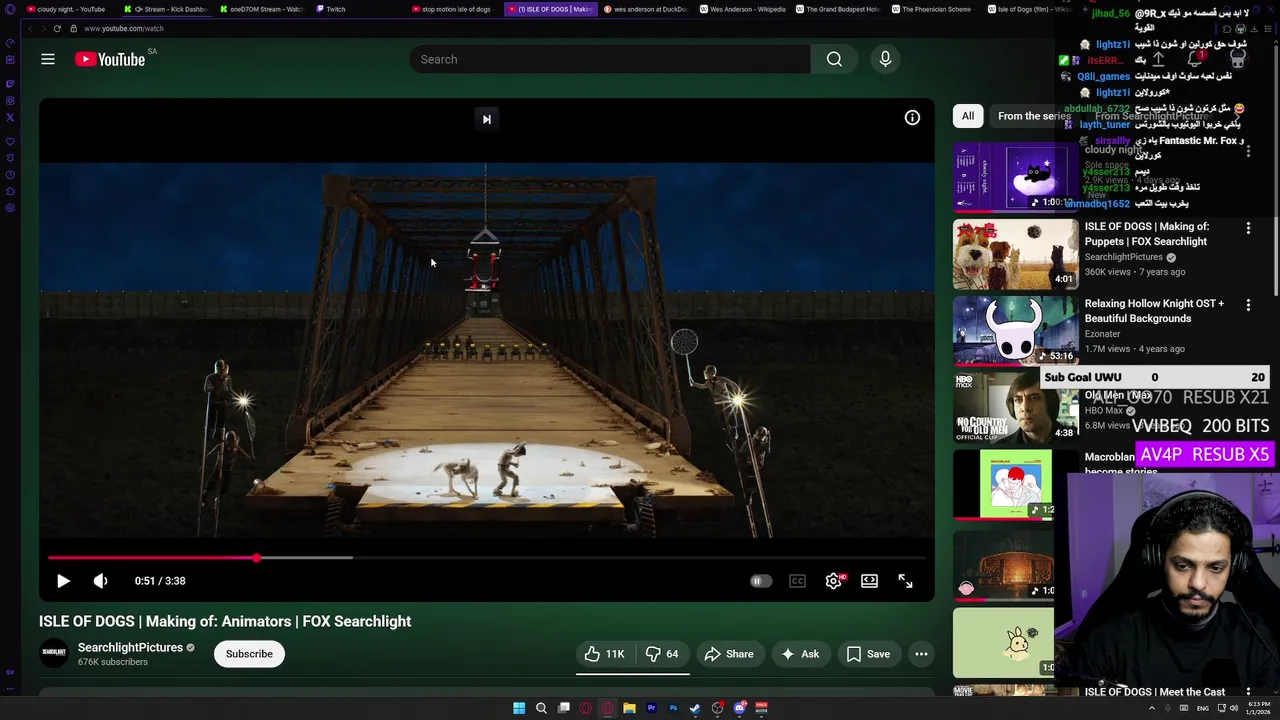Viewport: 1280px width, 720px height.
Task: Open taskbar search
Action: click(541, 708)
